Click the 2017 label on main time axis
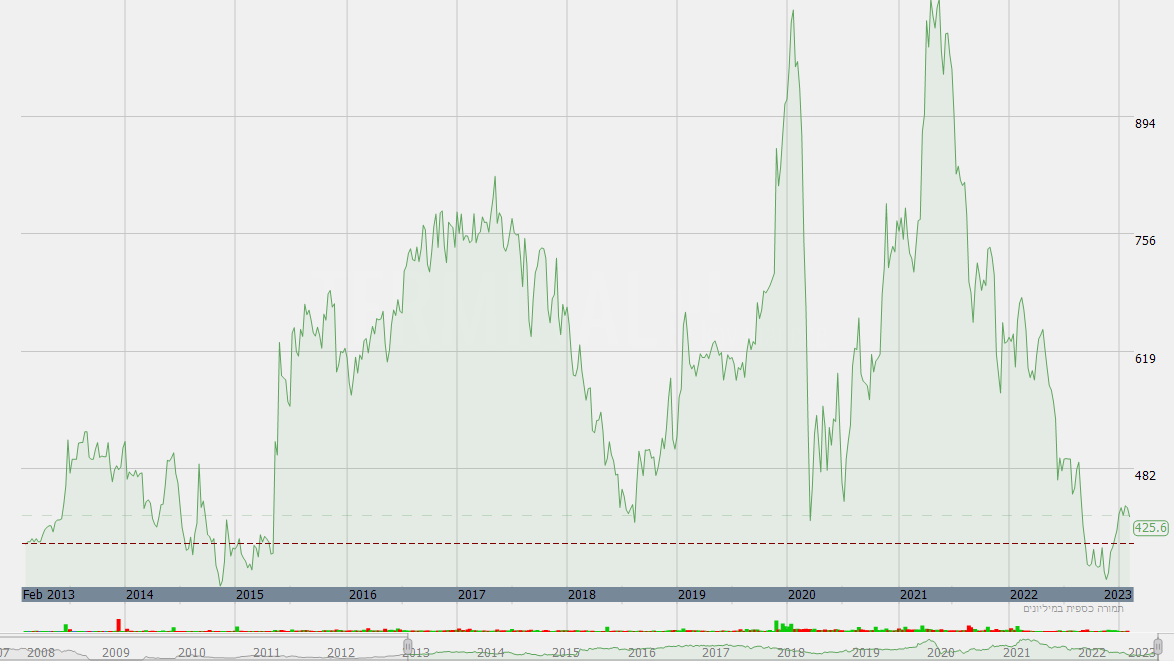 click(472, 594)
